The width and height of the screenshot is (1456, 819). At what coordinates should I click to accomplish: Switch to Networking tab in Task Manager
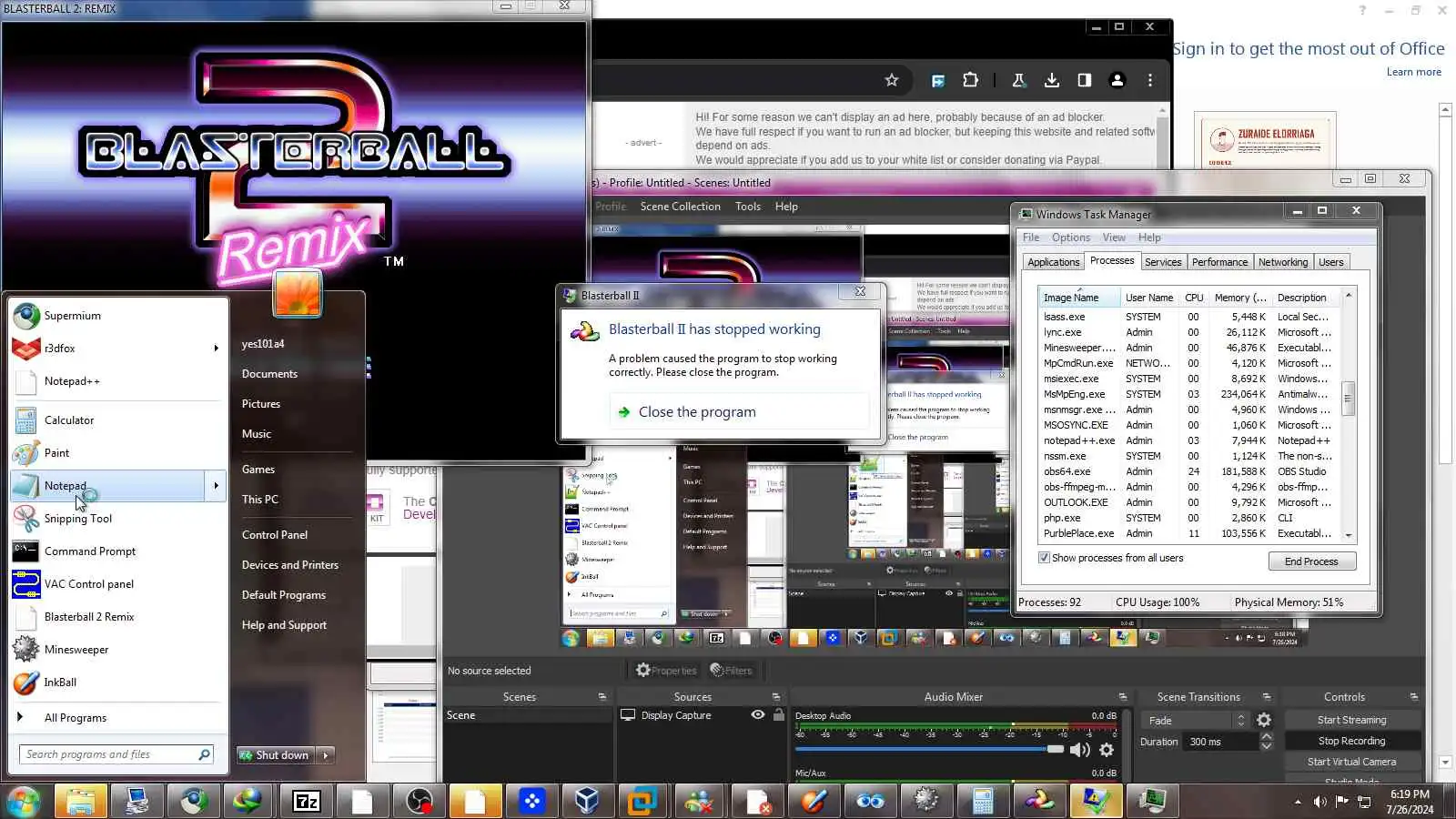tap(1283, 262)
